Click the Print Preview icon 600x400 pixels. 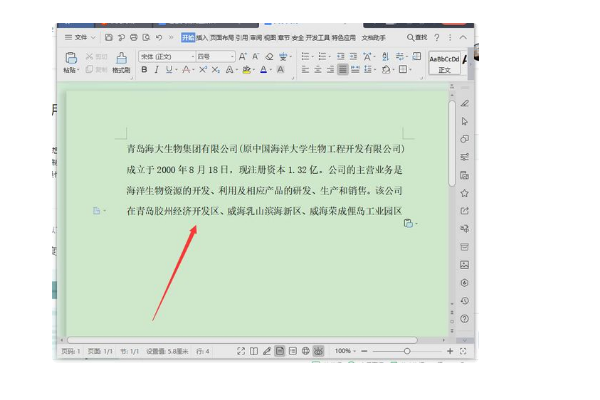(146, 38)
